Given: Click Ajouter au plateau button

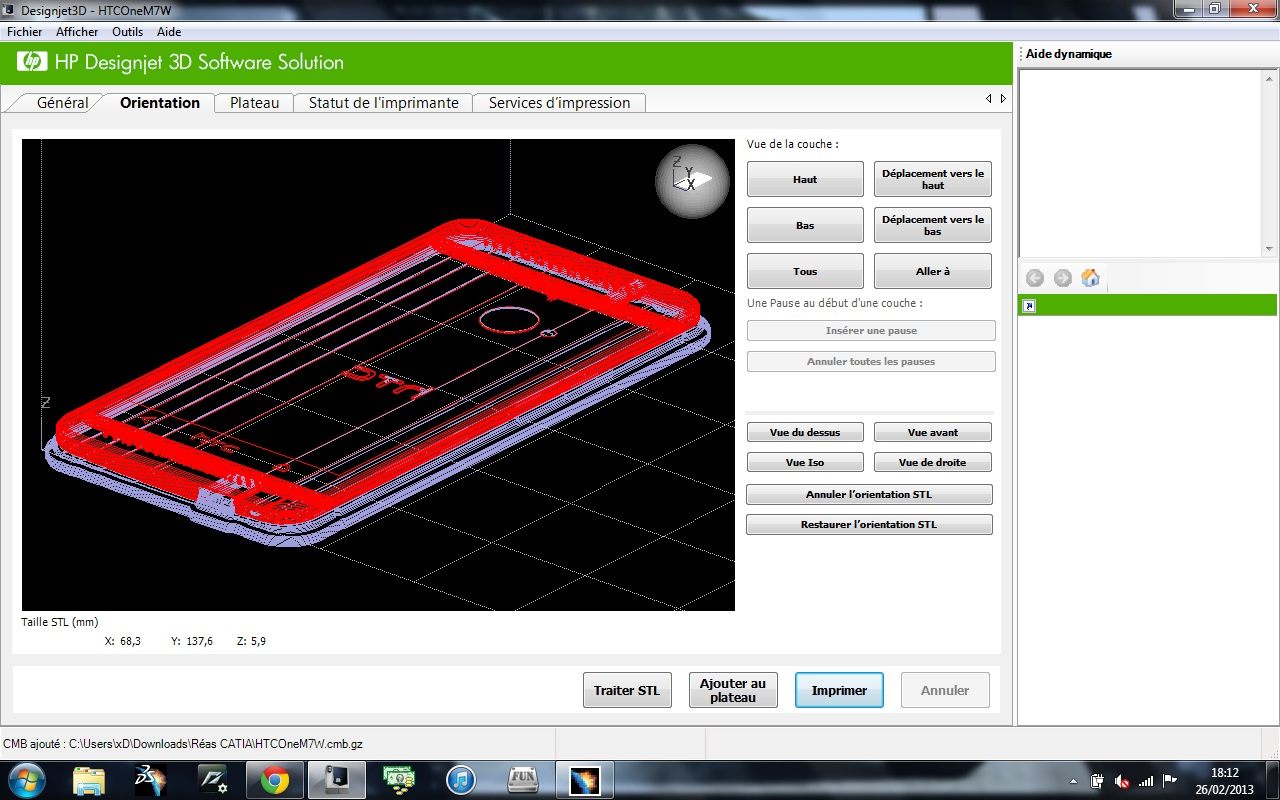Looking at the screenshot, I should click(733, 690).
